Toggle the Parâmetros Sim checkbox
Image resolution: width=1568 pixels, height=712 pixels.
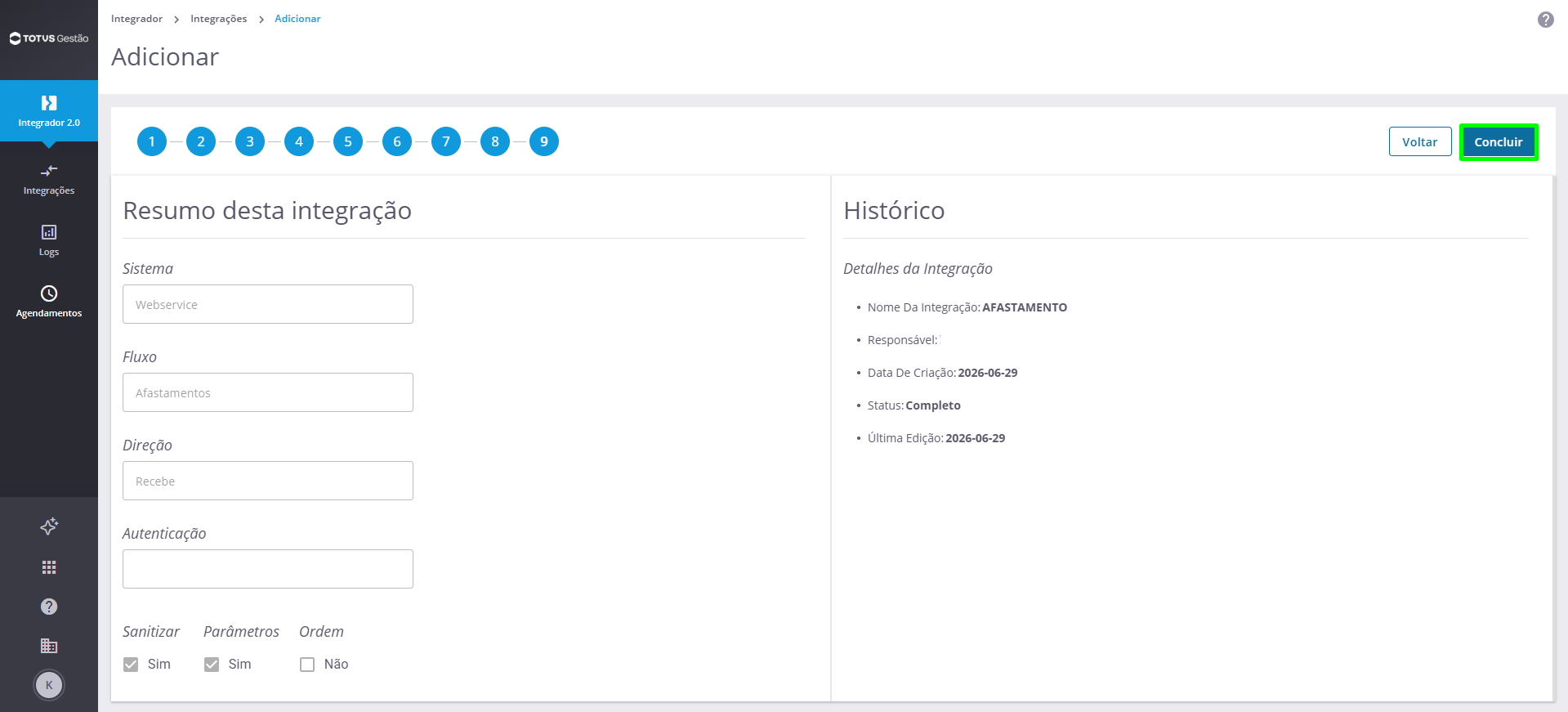pos(212,665)
